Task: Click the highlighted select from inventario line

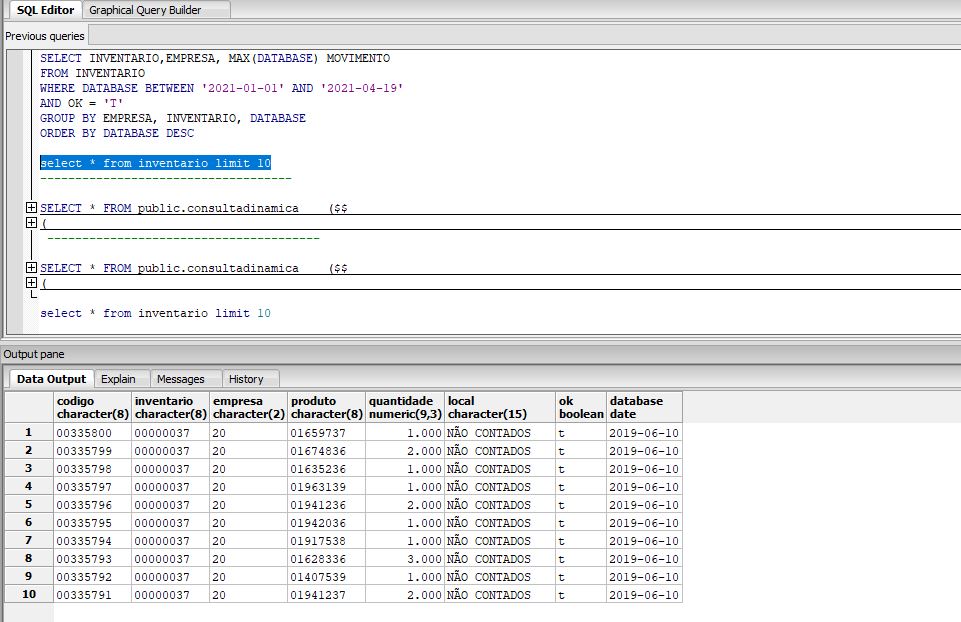Action: tap(155, 163)
